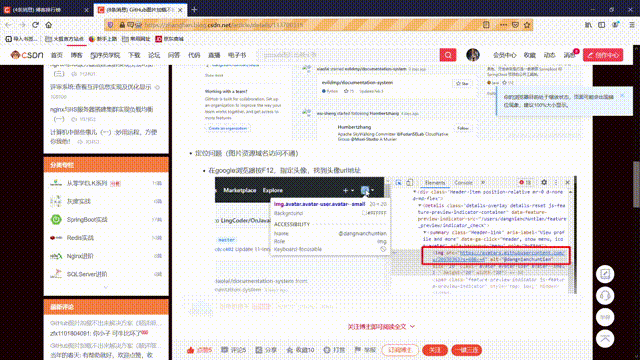Go back with the browser back arrow
This screenshot has width=640, height=360.
coord(9,25)
